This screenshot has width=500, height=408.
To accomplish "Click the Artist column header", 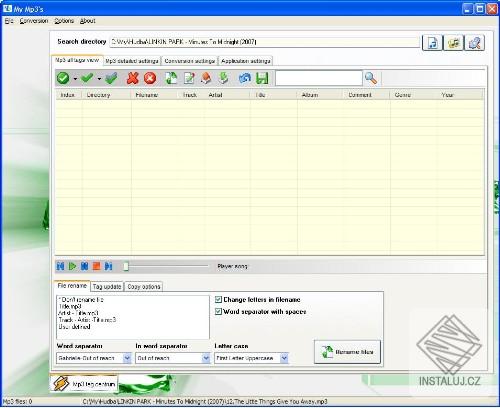I will pos(227,95).
